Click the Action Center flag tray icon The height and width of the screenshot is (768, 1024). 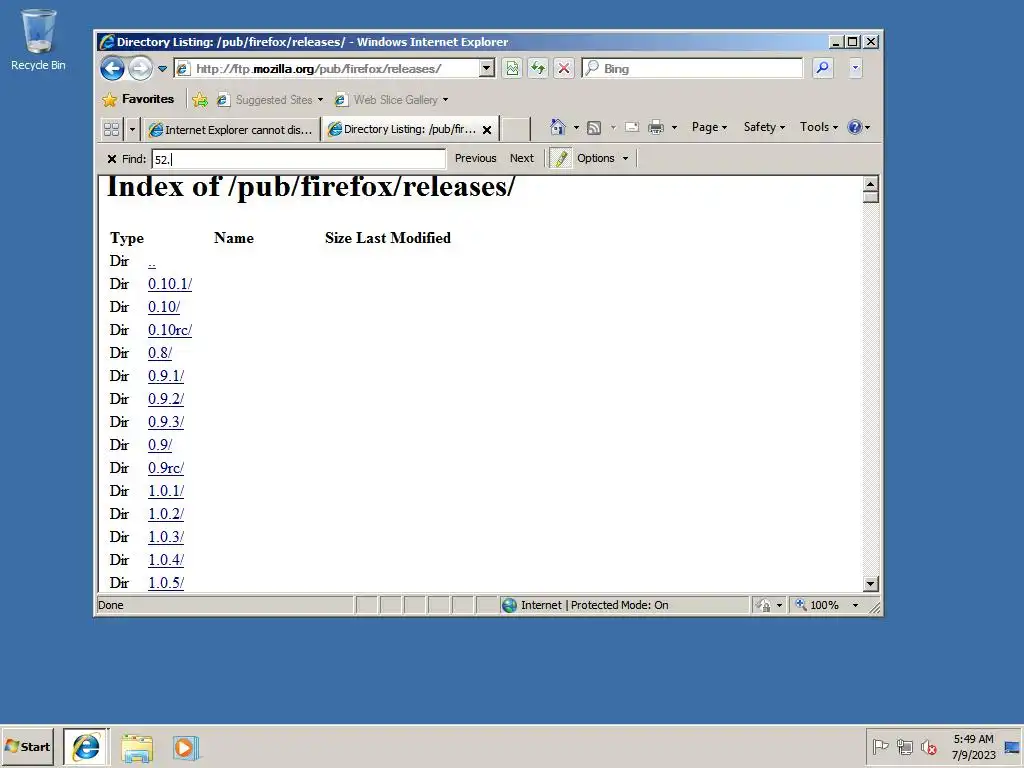click(x=880, y=746)
